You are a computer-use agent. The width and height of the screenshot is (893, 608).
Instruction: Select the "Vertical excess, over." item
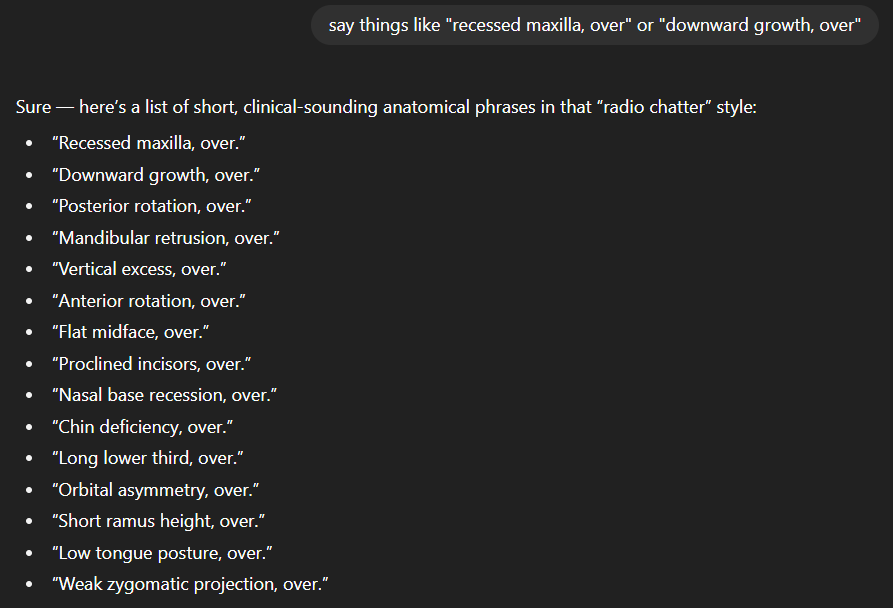tap(140, 269)
